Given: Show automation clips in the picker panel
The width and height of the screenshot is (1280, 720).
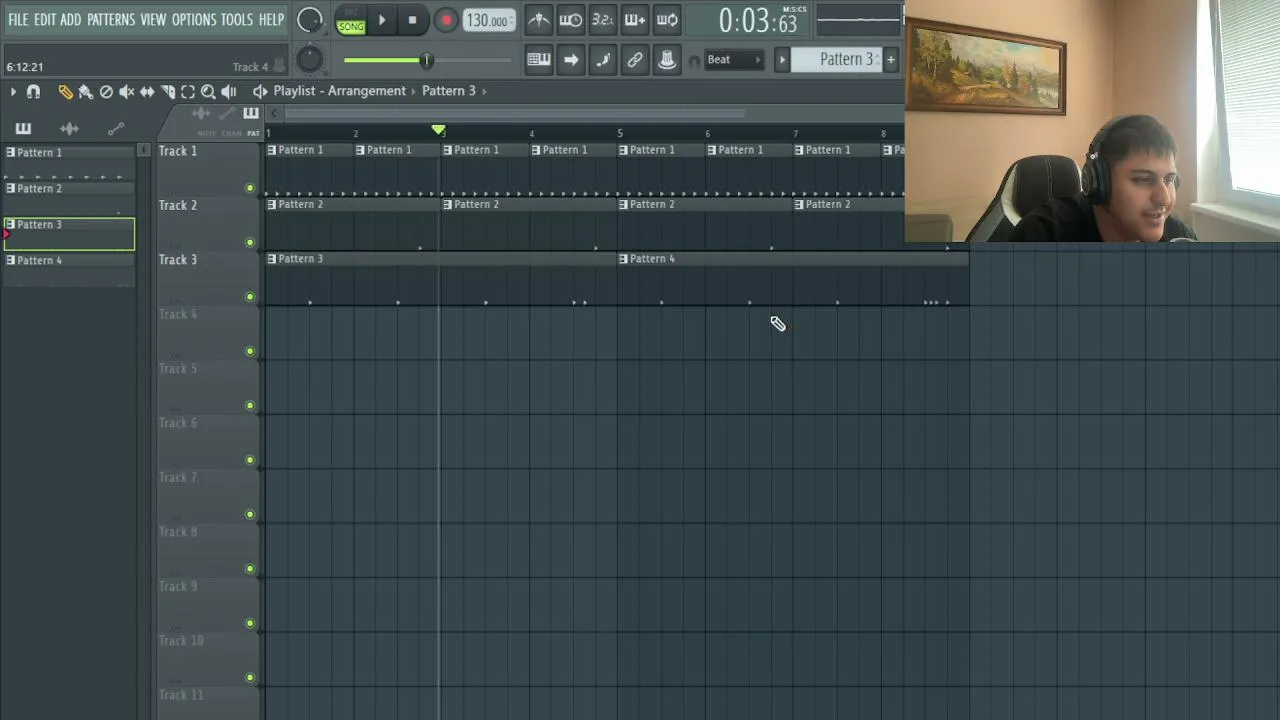Looking at the screenshot, I should [116, 128].
